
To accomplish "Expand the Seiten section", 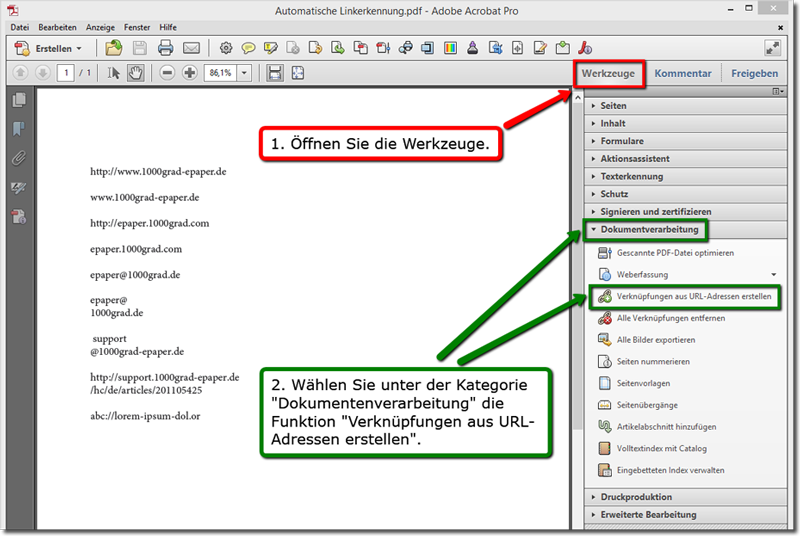I will 685,106.
